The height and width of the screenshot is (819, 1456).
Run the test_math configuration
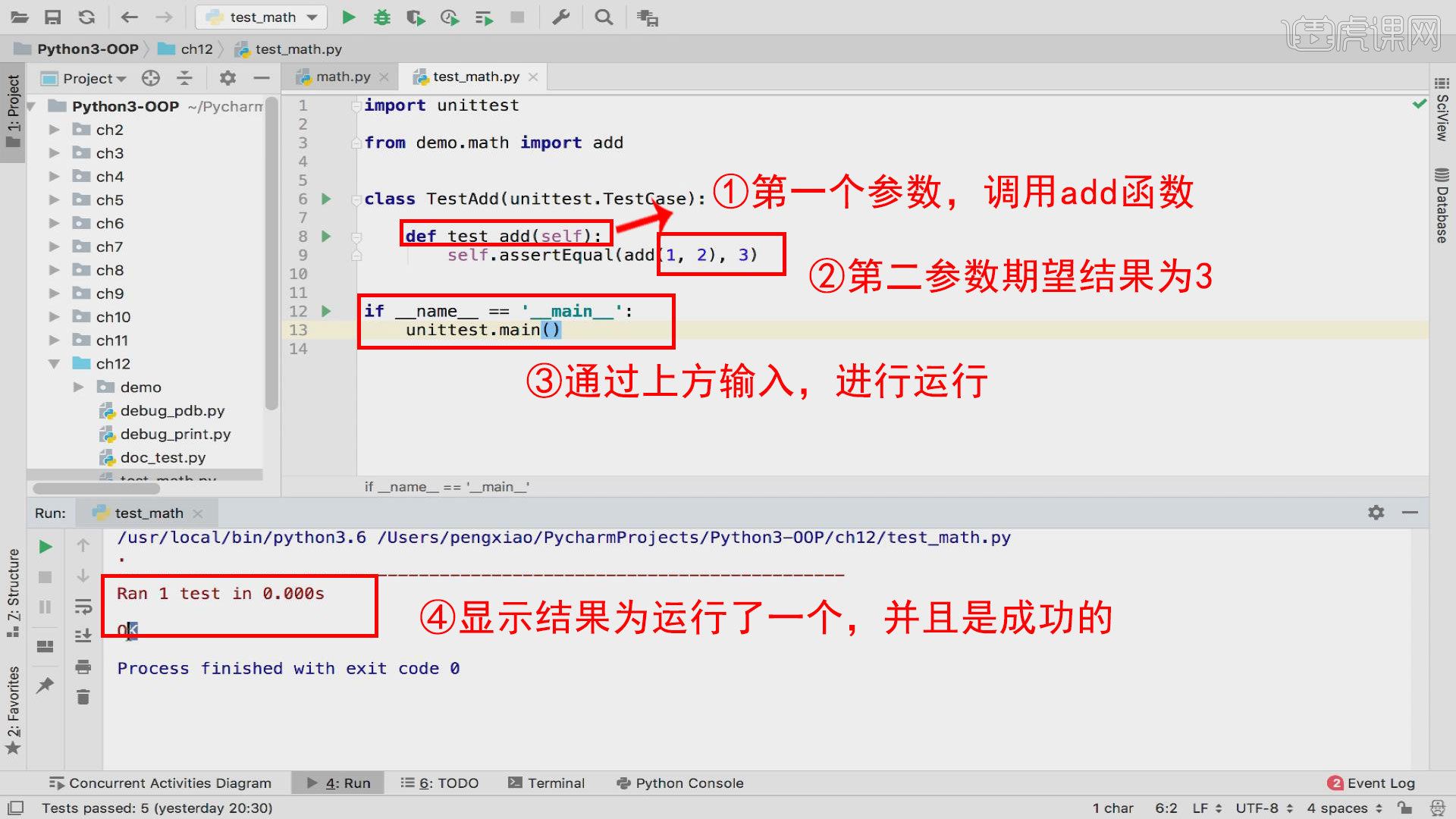pyautogui.click(x=348, y=17)
